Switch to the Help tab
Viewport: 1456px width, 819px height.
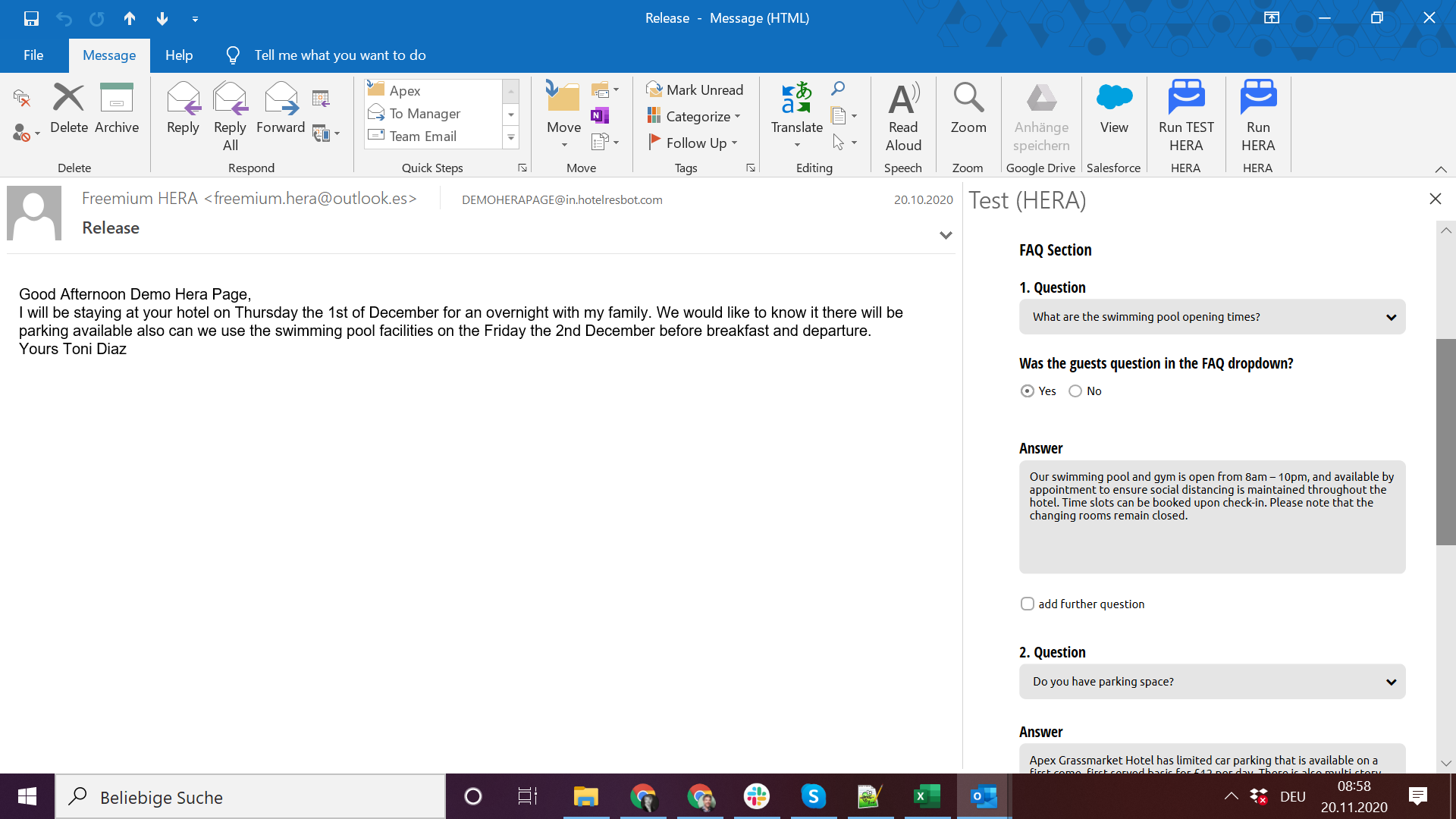coord(179,55)
